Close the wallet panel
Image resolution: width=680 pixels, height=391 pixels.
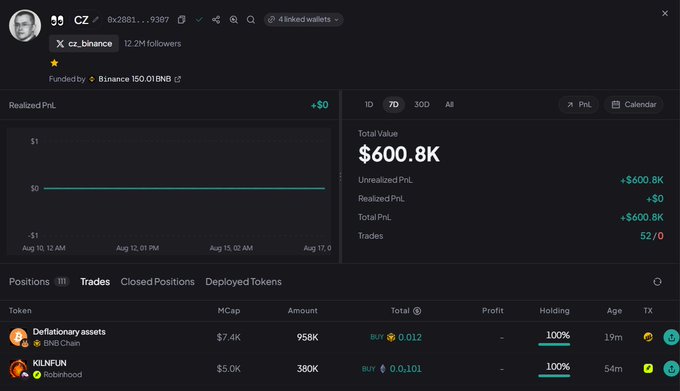click(665, 13)
